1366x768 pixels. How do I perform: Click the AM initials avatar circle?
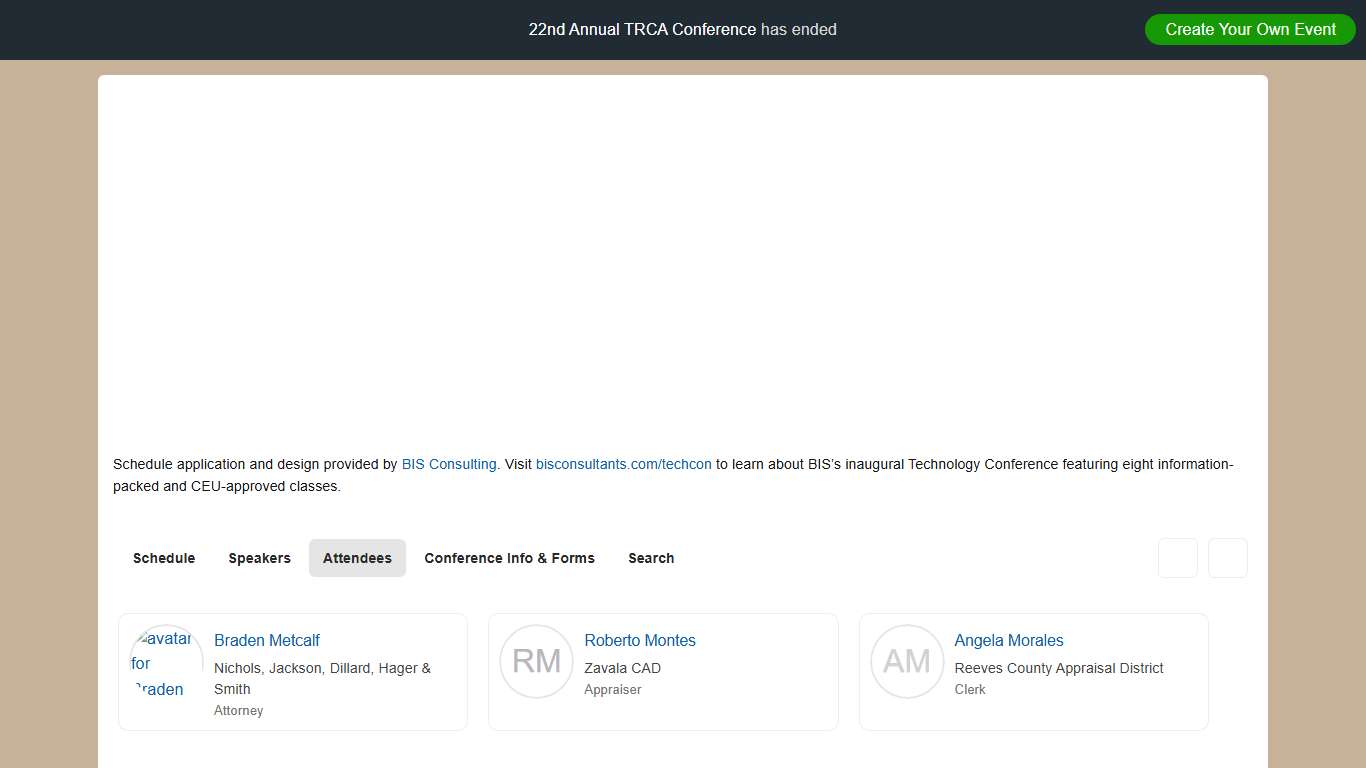[907, 662]
